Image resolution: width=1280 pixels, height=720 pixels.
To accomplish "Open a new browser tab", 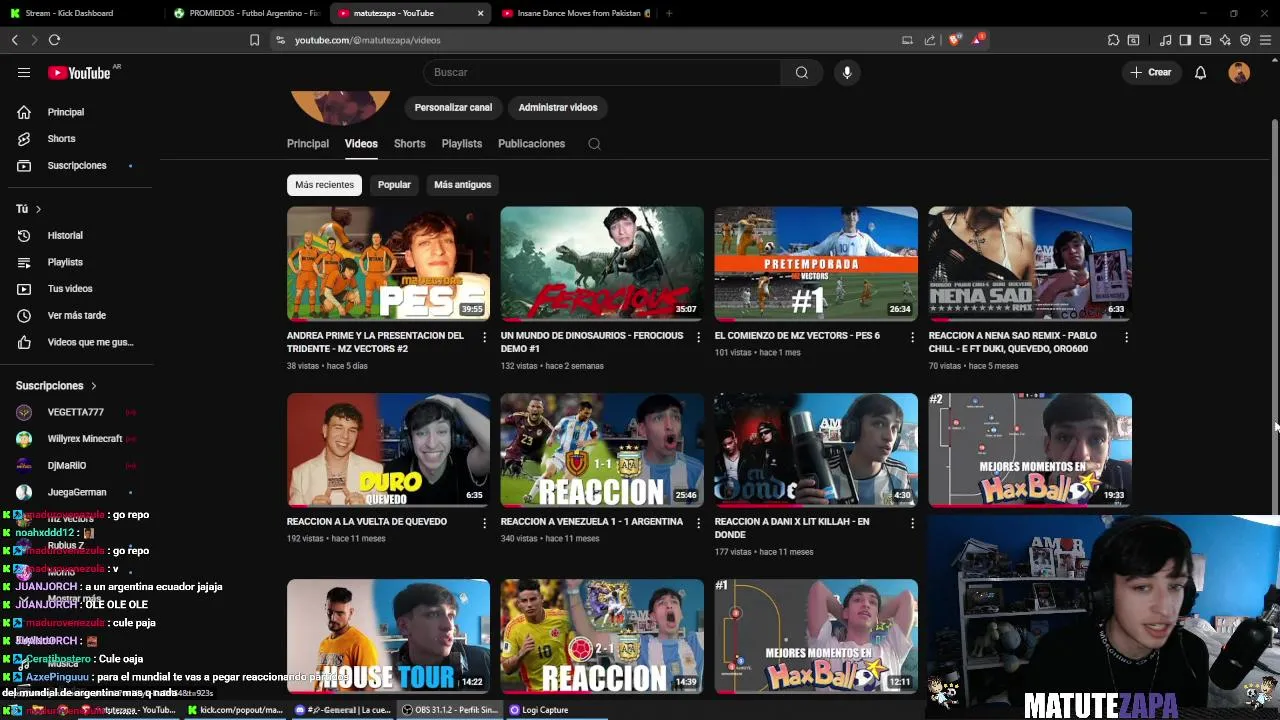I will click(x=669, y=13).
